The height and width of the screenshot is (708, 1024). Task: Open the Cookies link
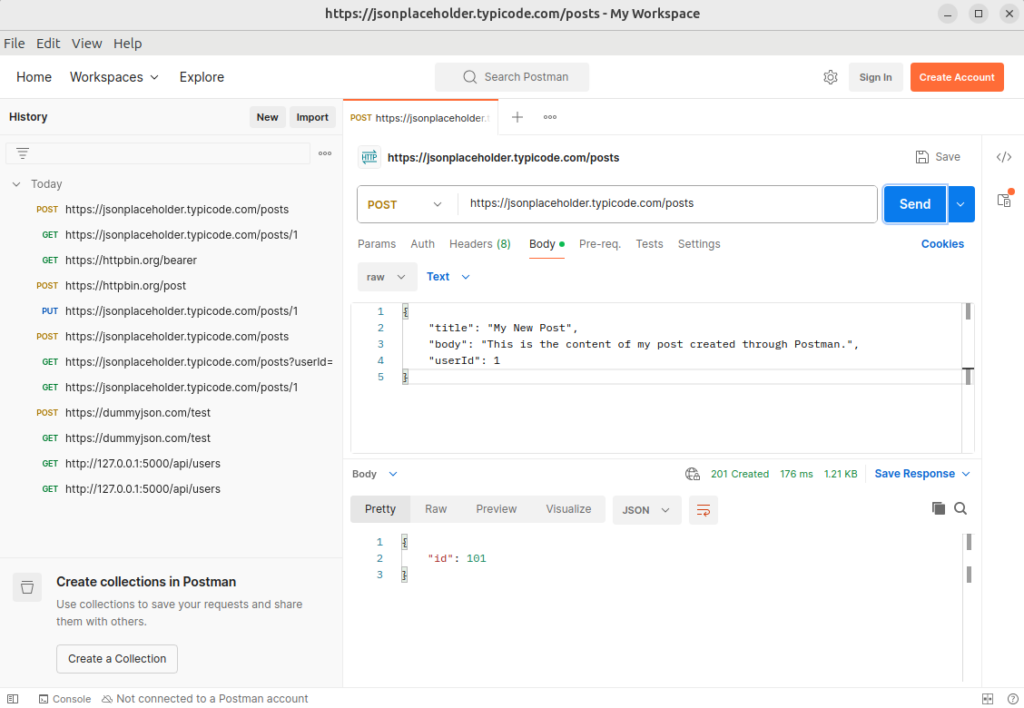tap(942, 244)
